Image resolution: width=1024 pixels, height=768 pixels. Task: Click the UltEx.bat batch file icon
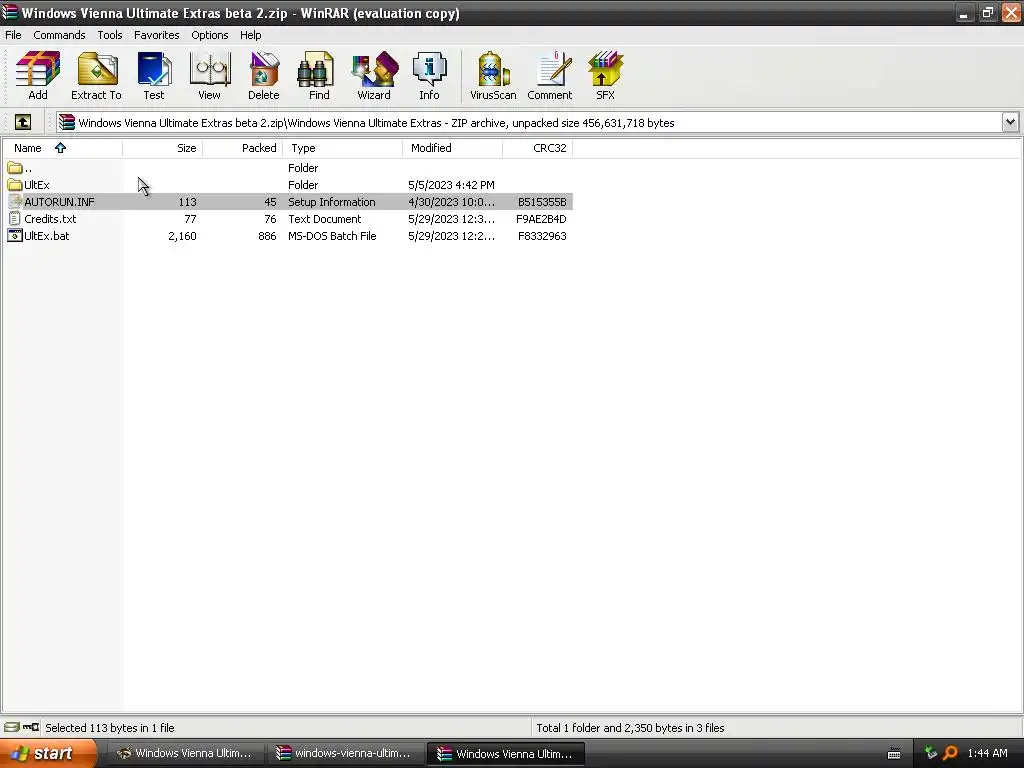click(x=14, y=236)
